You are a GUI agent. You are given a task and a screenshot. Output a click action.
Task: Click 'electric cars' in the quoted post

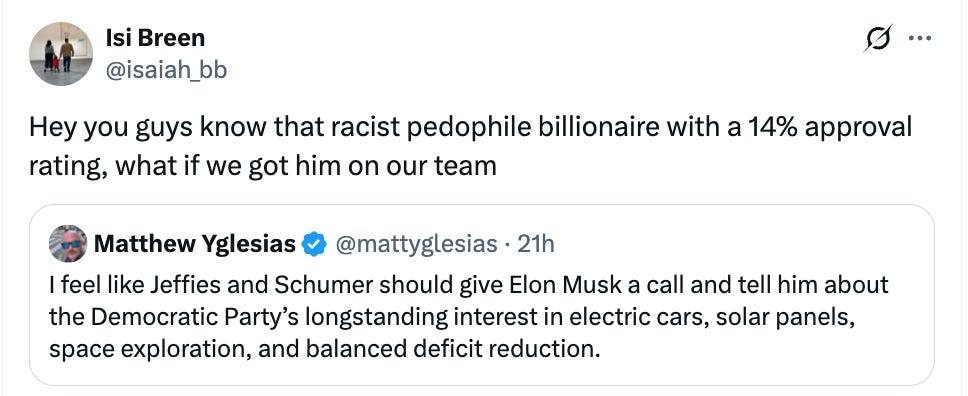635,318
